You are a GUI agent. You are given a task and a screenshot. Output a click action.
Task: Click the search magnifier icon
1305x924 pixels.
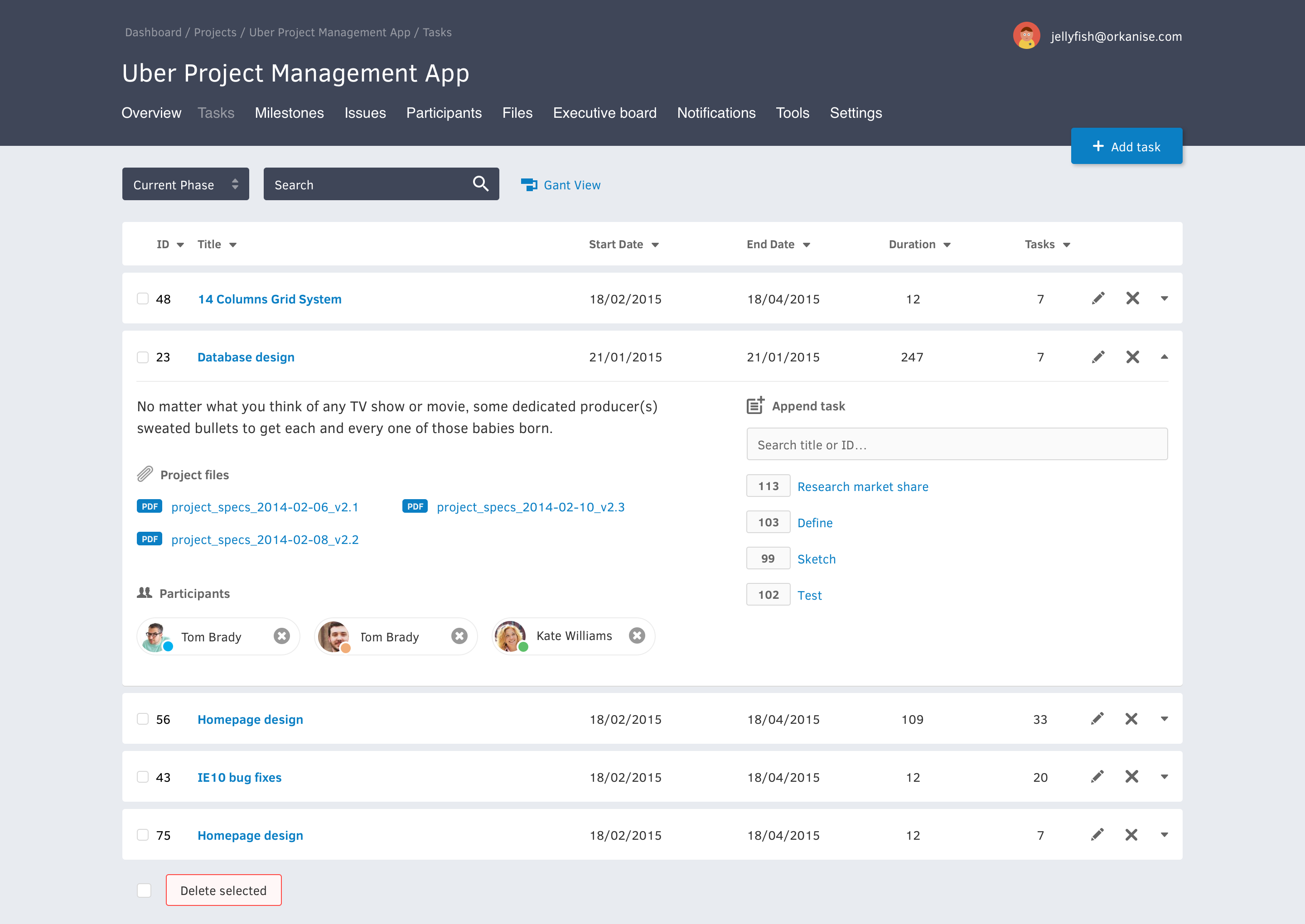[x=480, y=184]
